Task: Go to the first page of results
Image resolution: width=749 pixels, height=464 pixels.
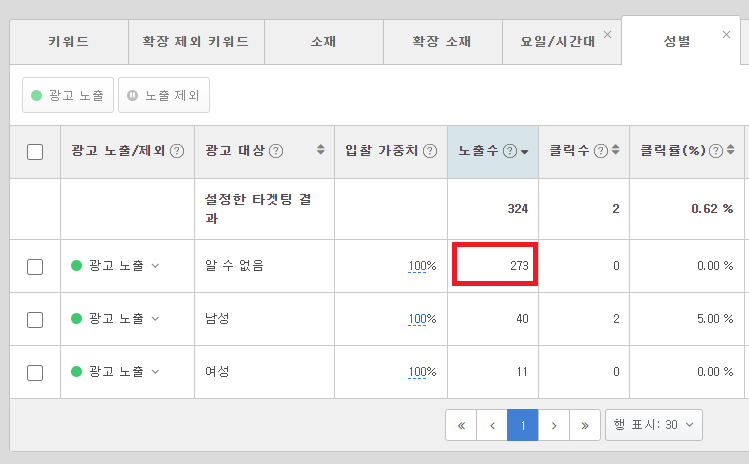Action: 460,425
